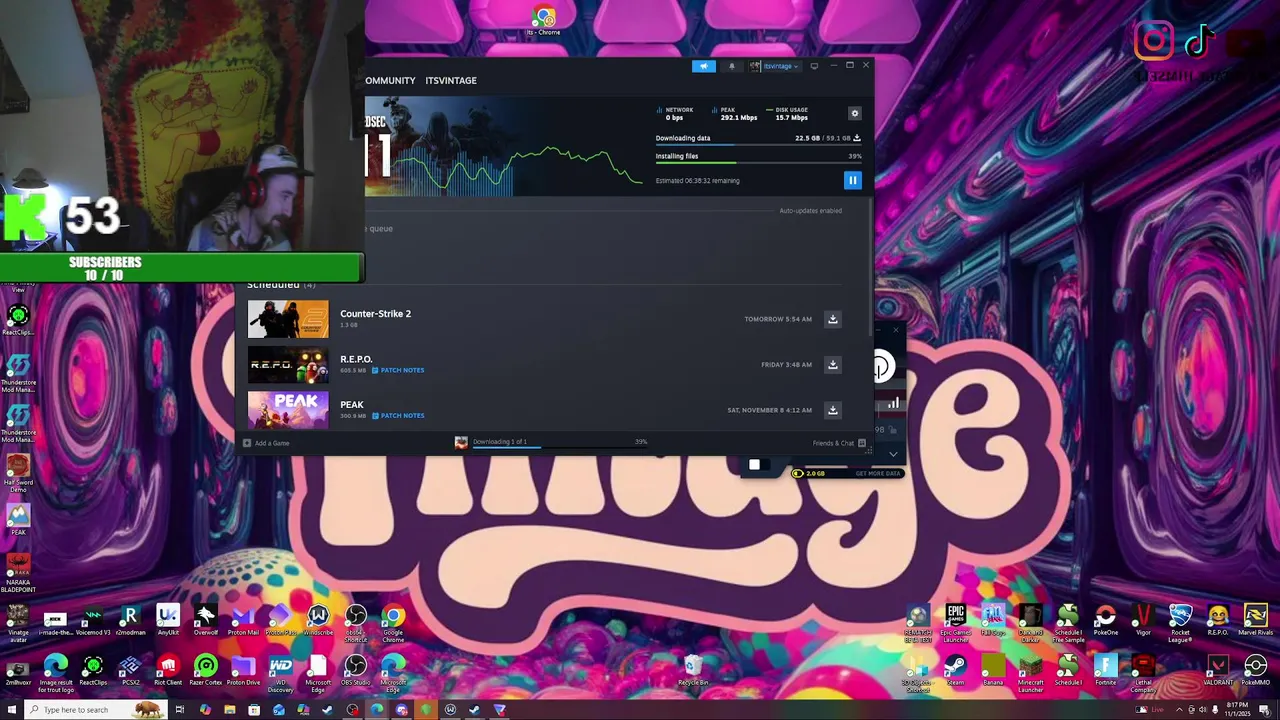Open the ITSVINTAGE tab in Steam

point(451,80)
